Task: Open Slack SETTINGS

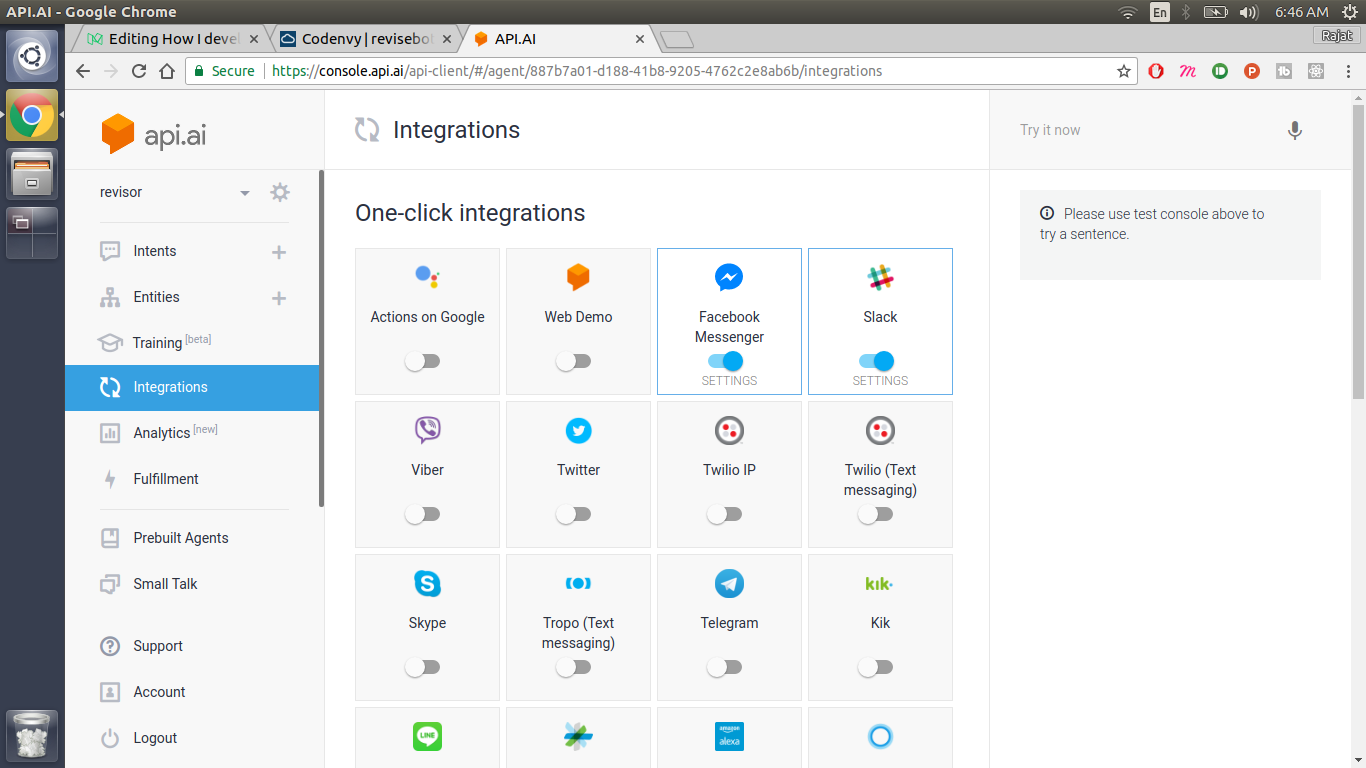Action: point(880,381)
